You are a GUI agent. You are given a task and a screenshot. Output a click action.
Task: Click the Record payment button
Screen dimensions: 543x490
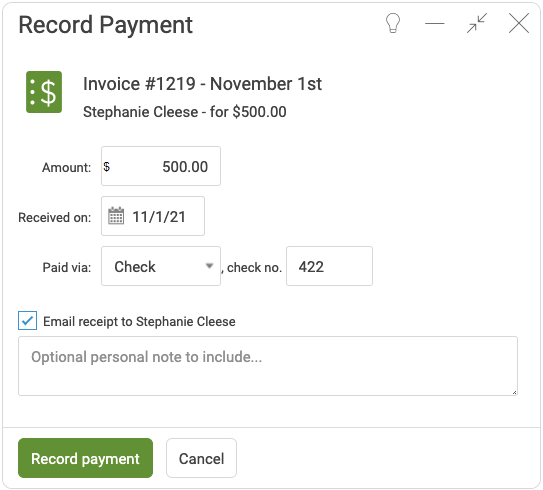pos(85,458)
